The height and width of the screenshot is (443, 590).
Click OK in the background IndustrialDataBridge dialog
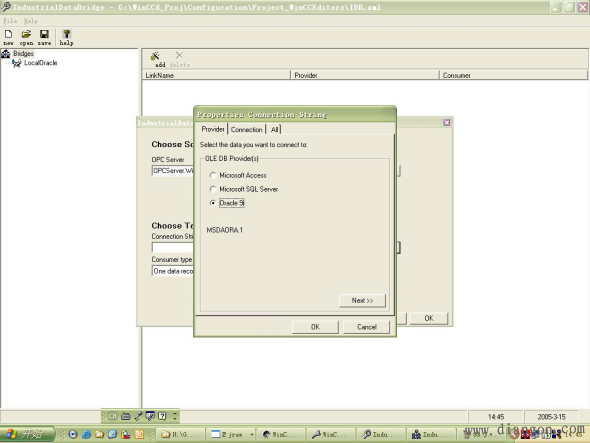pyautogui.click(x=429, y=318)
